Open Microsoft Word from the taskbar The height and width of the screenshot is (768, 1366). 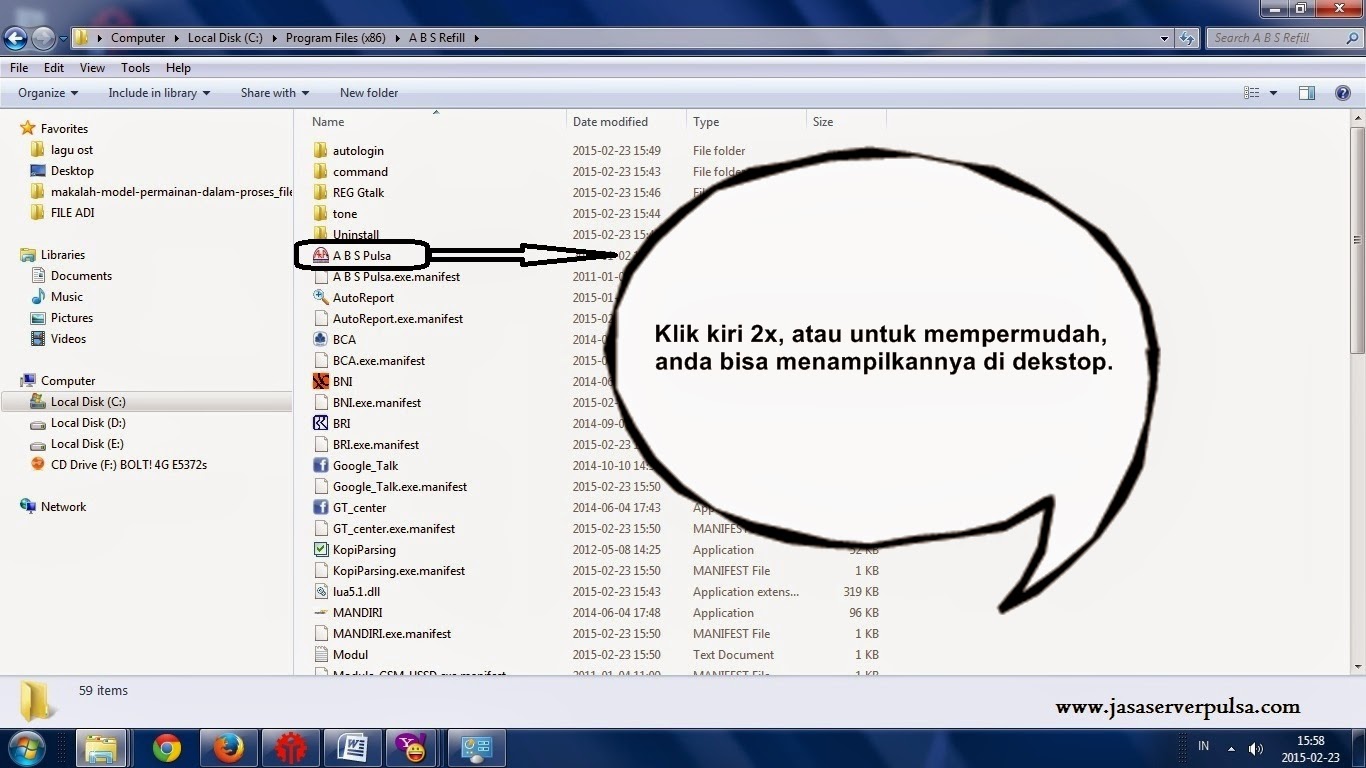(x=351, y=748)
